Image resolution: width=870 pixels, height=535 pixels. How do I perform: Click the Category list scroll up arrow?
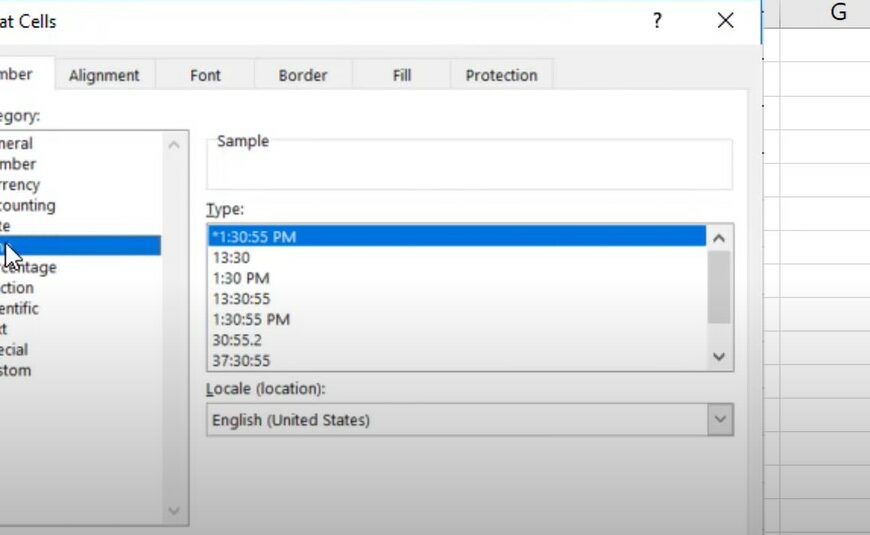coord(174,145)
